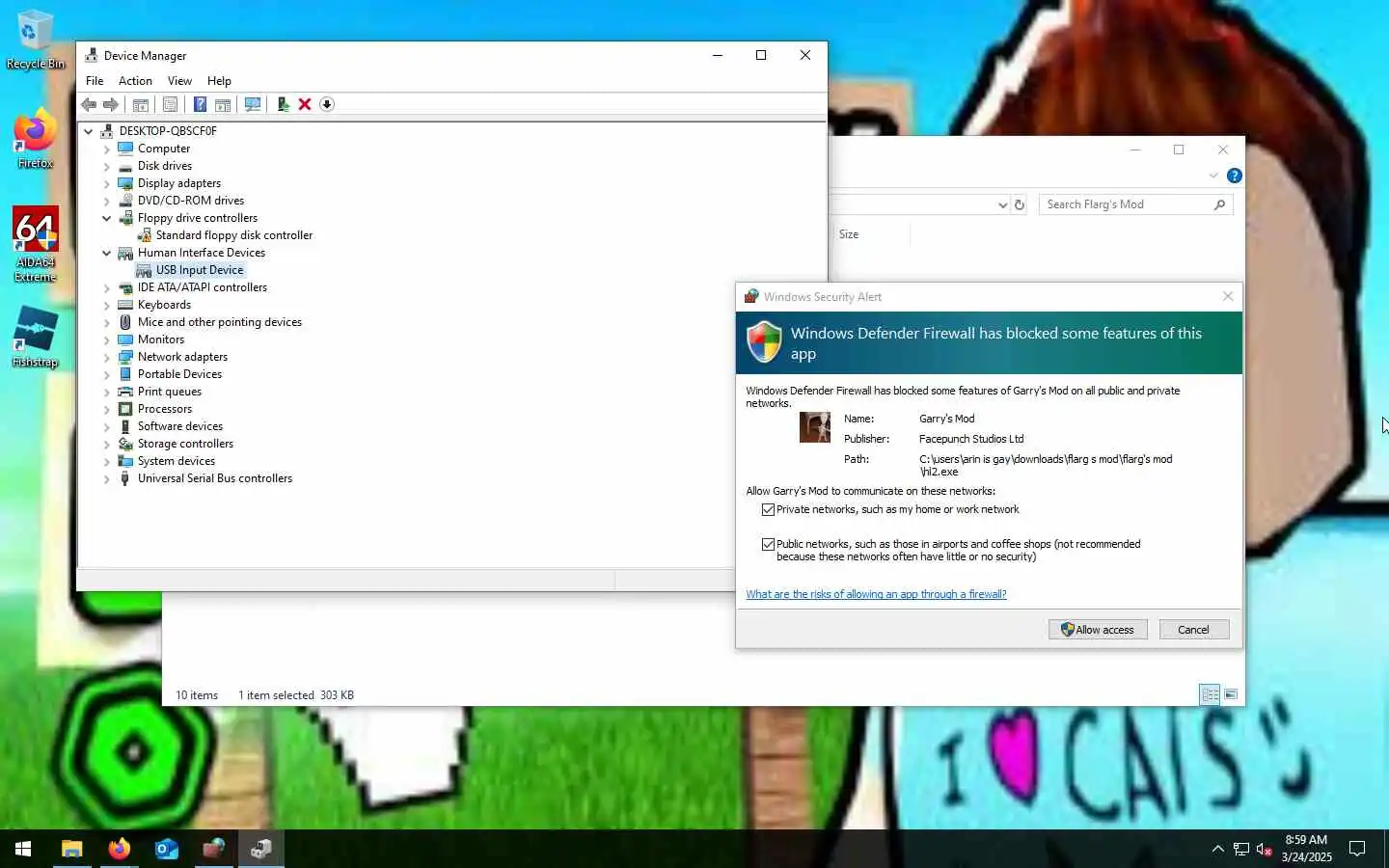Select Mice and other pointing devices

pos(220,322)
